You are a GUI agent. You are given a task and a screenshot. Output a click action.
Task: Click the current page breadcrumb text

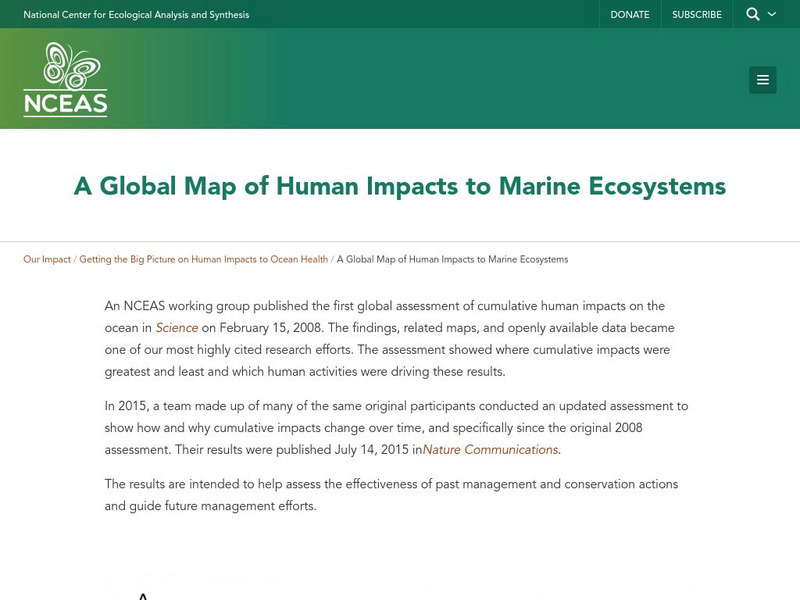pos(452,259)
